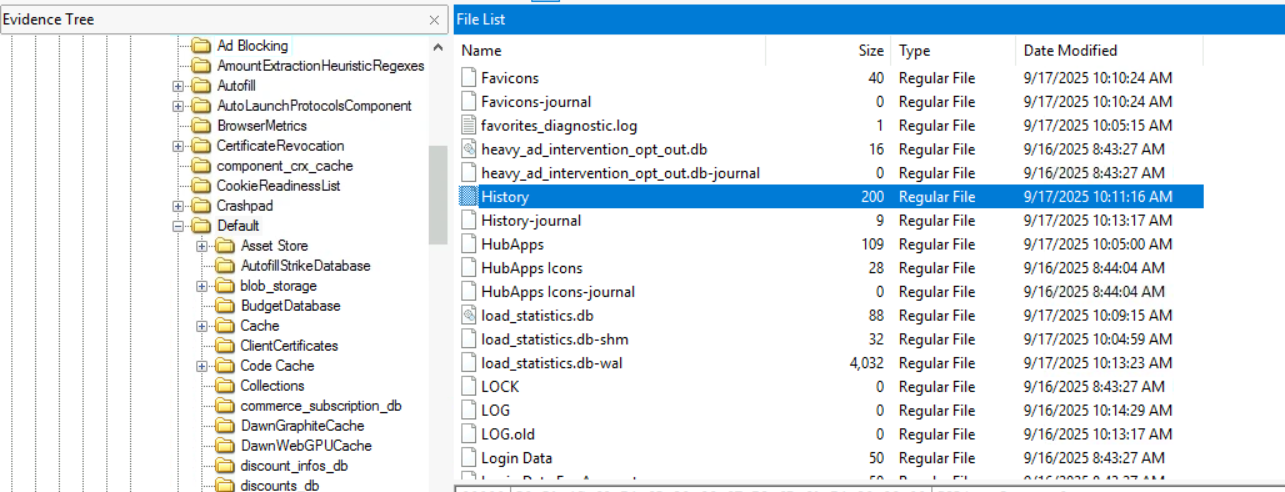Select the Autofill folder label
Image resolution: width=1285 pixels, height=492 pixels.
[236, 86]
